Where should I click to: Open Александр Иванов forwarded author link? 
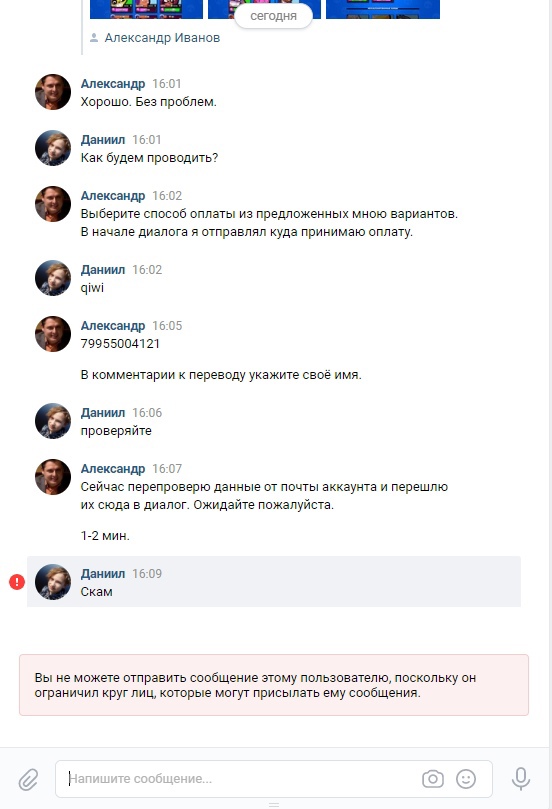(x=162, y=38)
